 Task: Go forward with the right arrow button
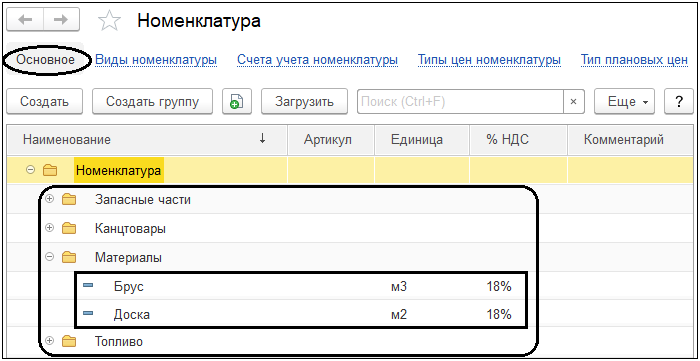coord(62,21)
